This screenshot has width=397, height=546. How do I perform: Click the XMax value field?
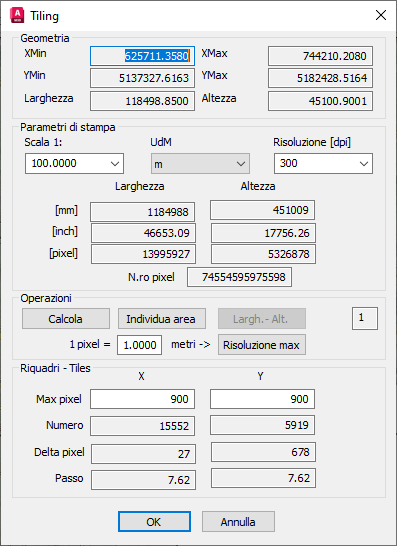tap(320, 56)
